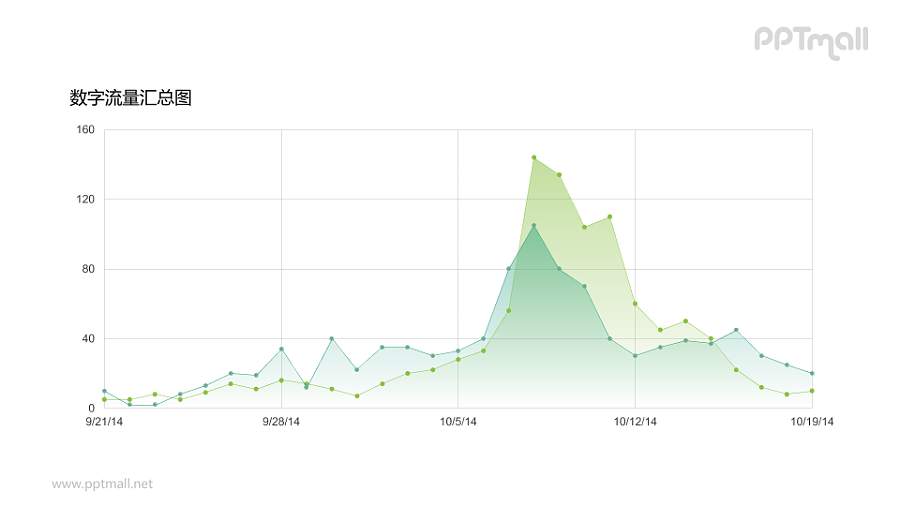Image resolution: width=900 pixels, height=506 pixels.
Task: Click the last light green point on 10/19/14
Action: (x=812, y=391)
